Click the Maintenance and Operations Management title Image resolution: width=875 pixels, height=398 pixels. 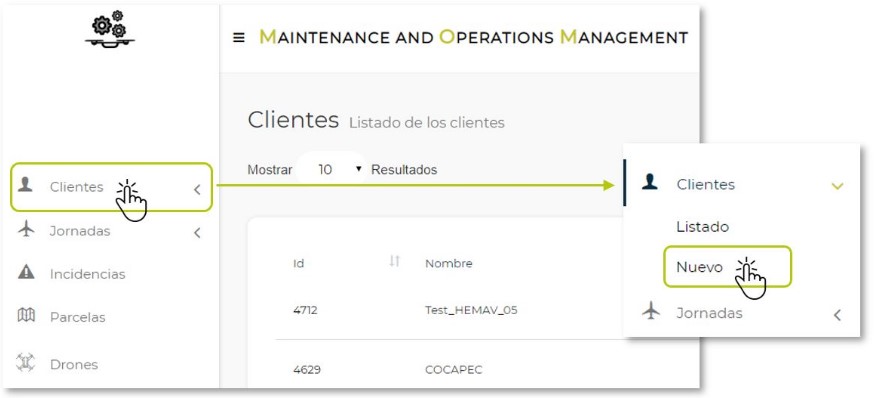coord(474,37)
